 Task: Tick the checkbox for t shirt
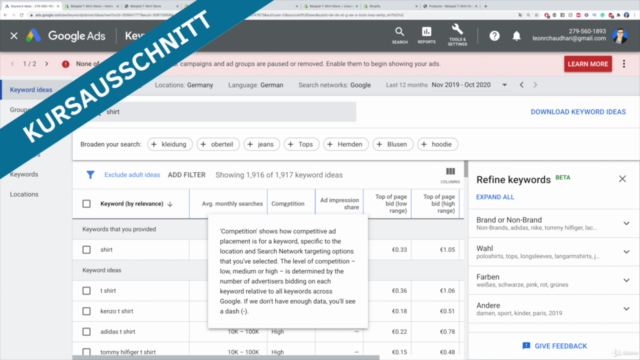pos(87,291)
